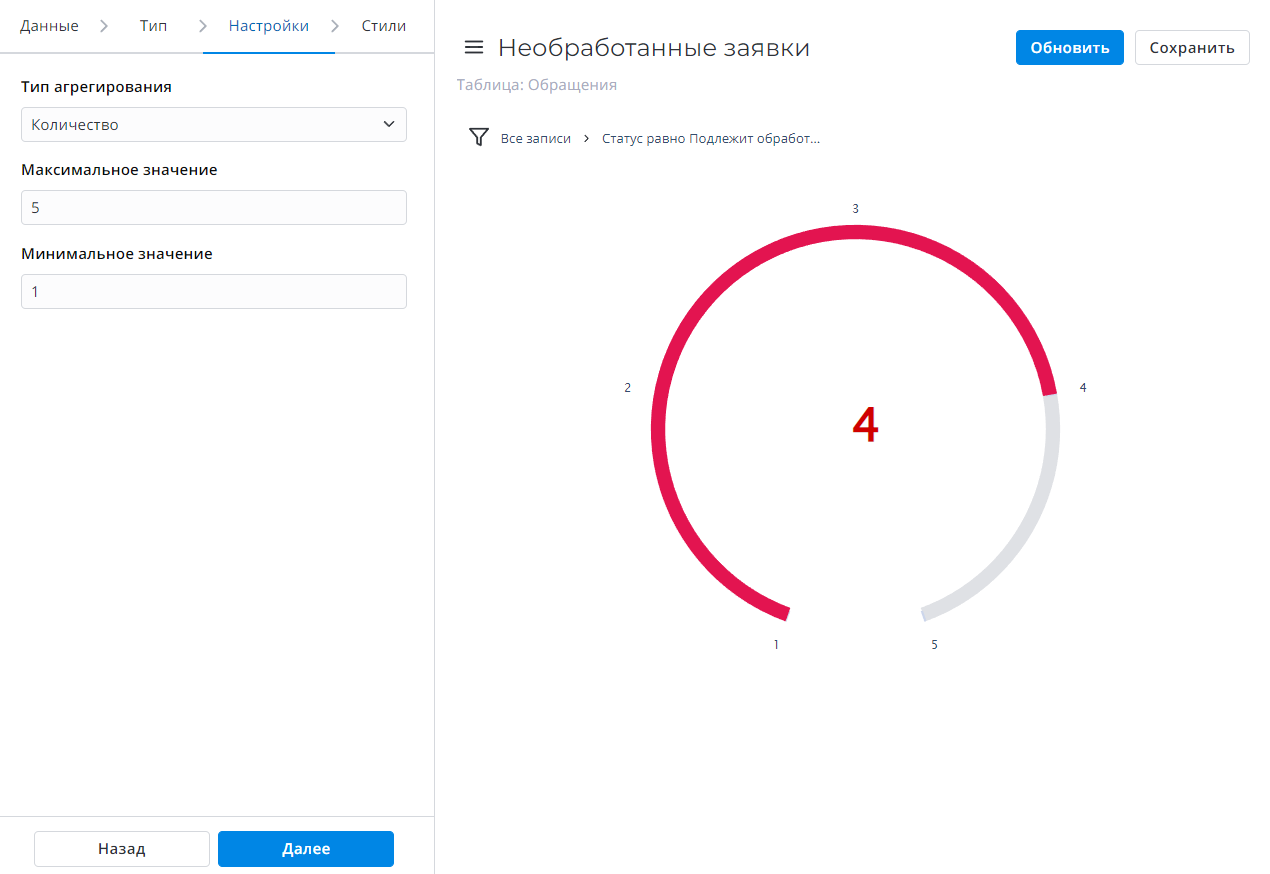Image resolution: width=1270 pixels, height=874 pixels.
Task: Expand the Тип агрегирования dropdown
Action: tap(213, 125)
